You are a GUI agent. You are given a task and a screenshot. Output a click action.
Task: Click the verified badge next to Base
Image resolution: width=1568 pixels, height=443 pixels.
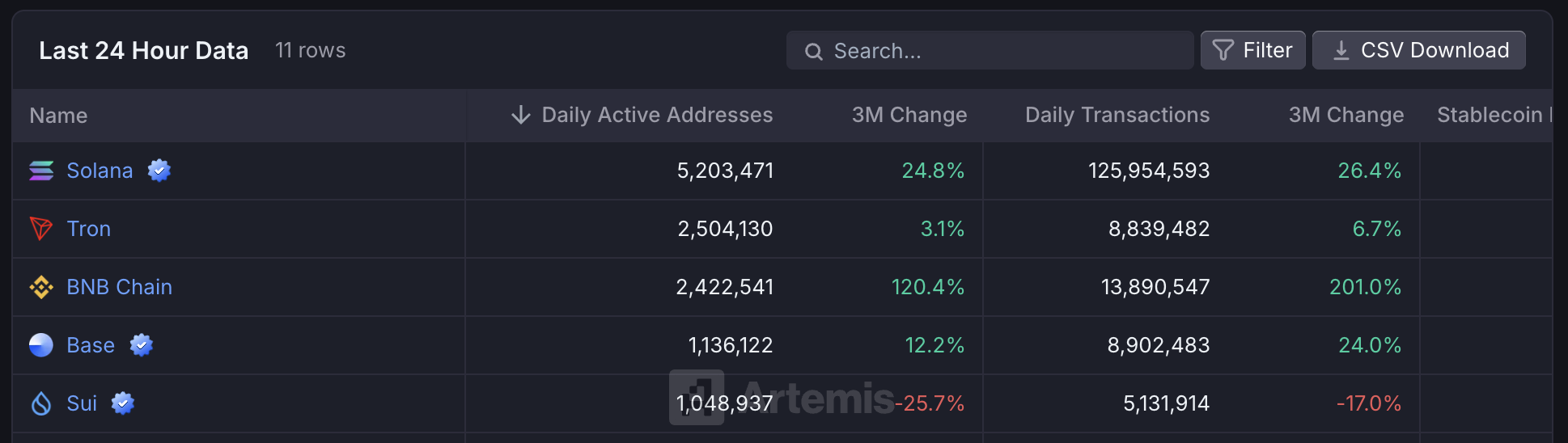point(142,345)
